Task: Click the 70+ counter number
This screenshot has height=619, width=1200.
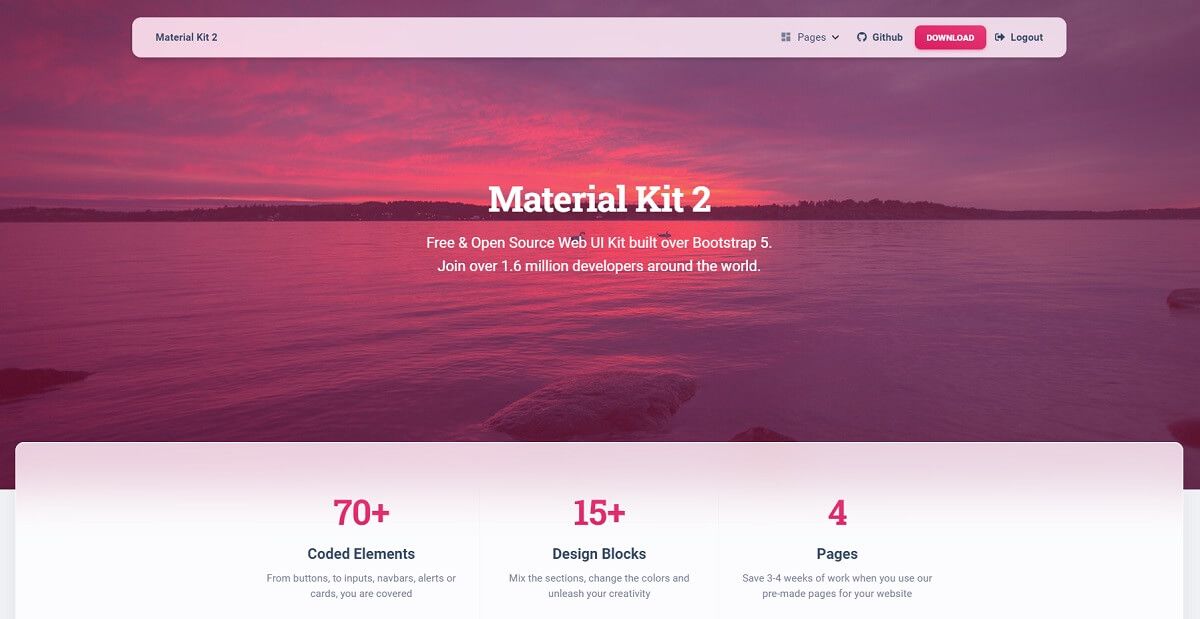Action: coord(361,512)
